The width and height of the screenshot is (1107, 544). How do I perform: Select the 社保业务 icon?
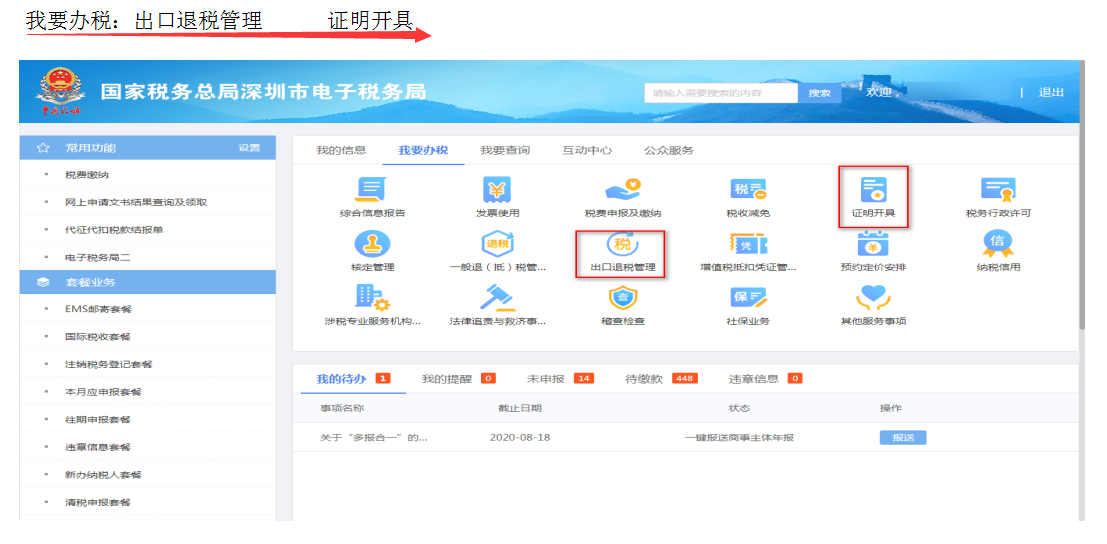[x=747, y=299]
